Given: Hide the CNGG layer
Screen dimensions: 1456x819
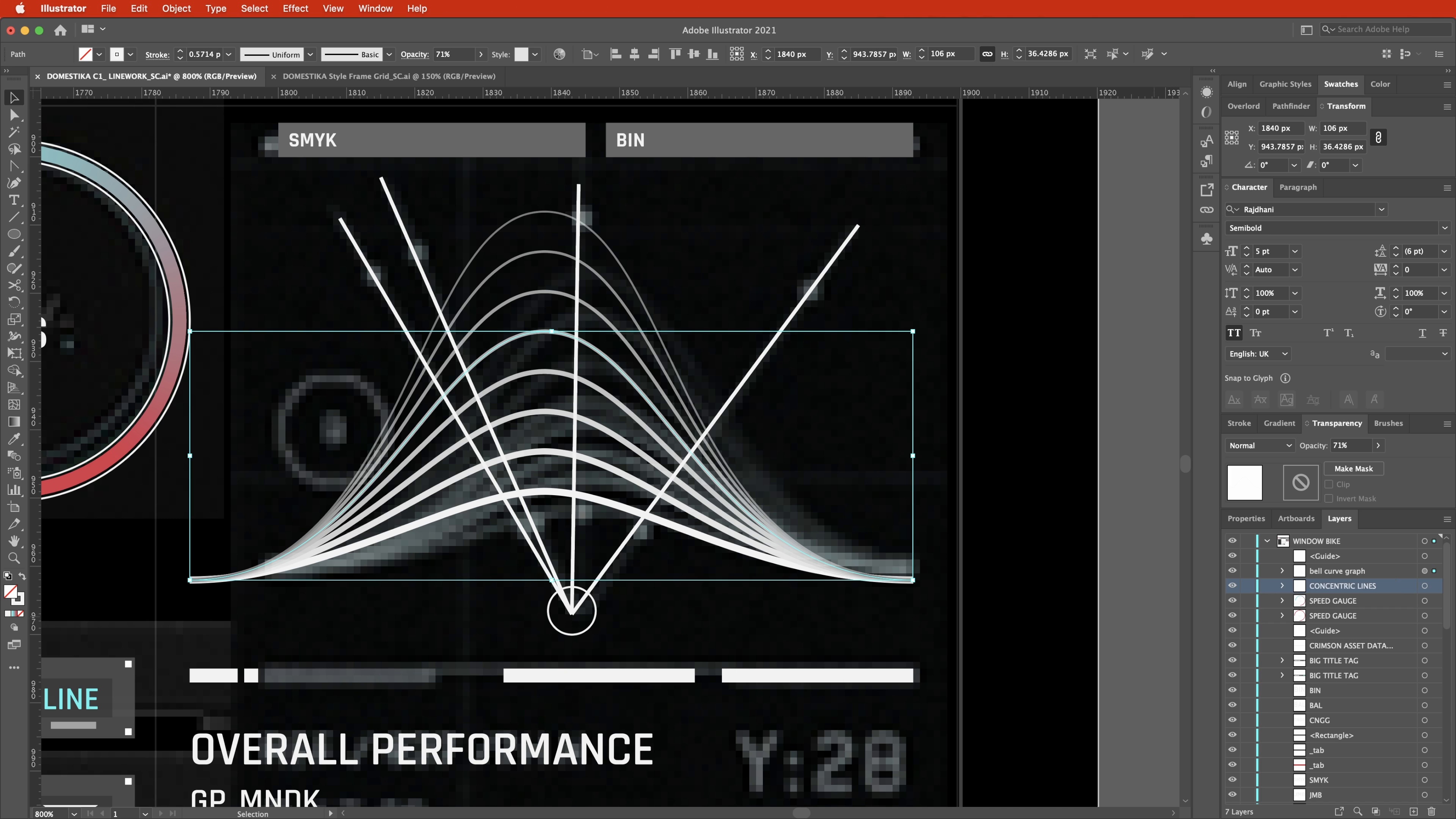Looking at the screenshot, I should tap(1232, 720).
